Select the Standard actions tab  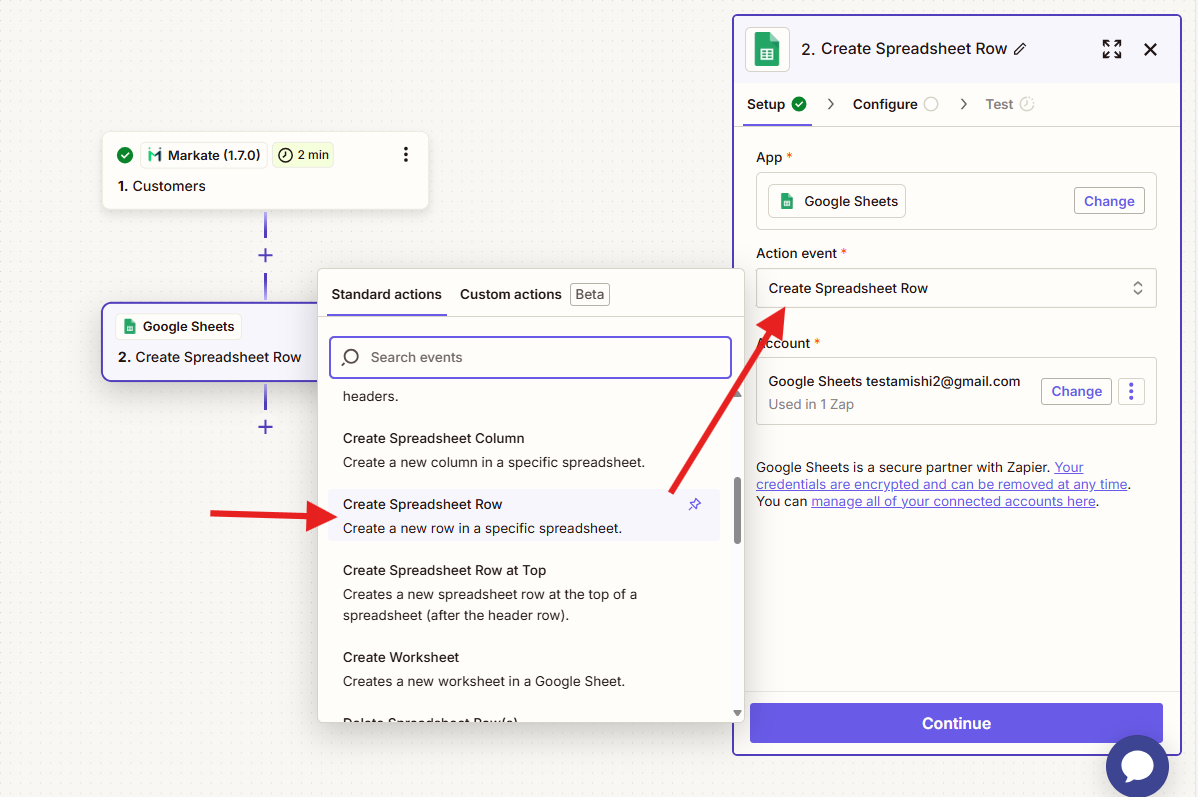pos(386,294)
